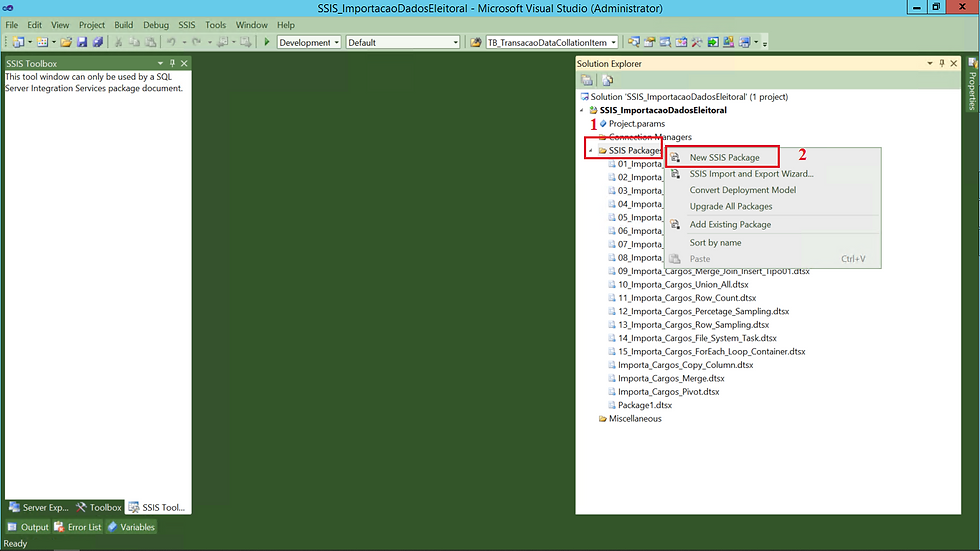
Task: Click the Miscellaneous folder icon
Action: (602, 419)
